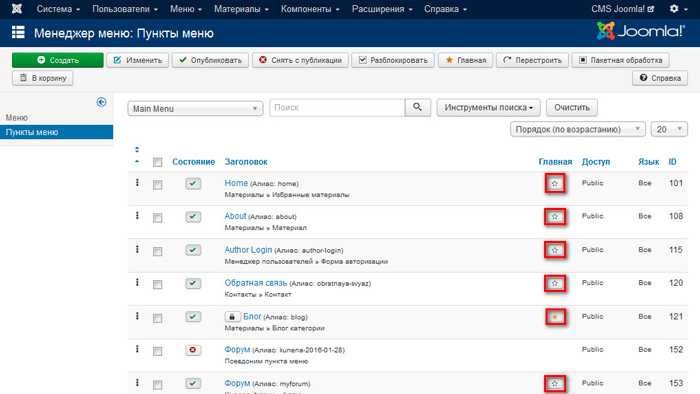Viewport: 700px width, 394px height.
Task: Click the search magnifier button
Action: [x=417, y=107]
